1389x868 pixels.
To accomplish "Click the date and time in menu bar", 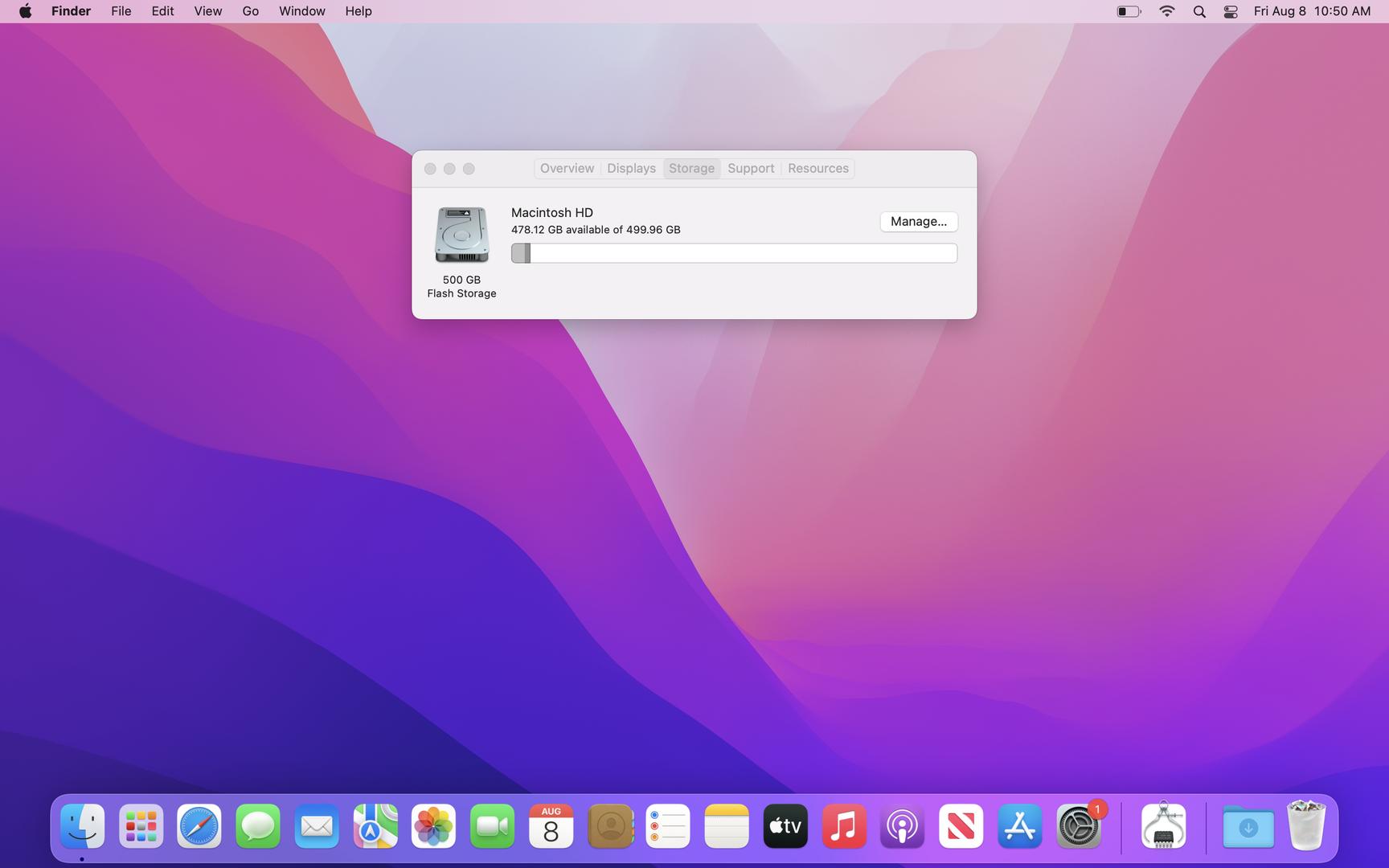I will click(x=1312, y=11).
